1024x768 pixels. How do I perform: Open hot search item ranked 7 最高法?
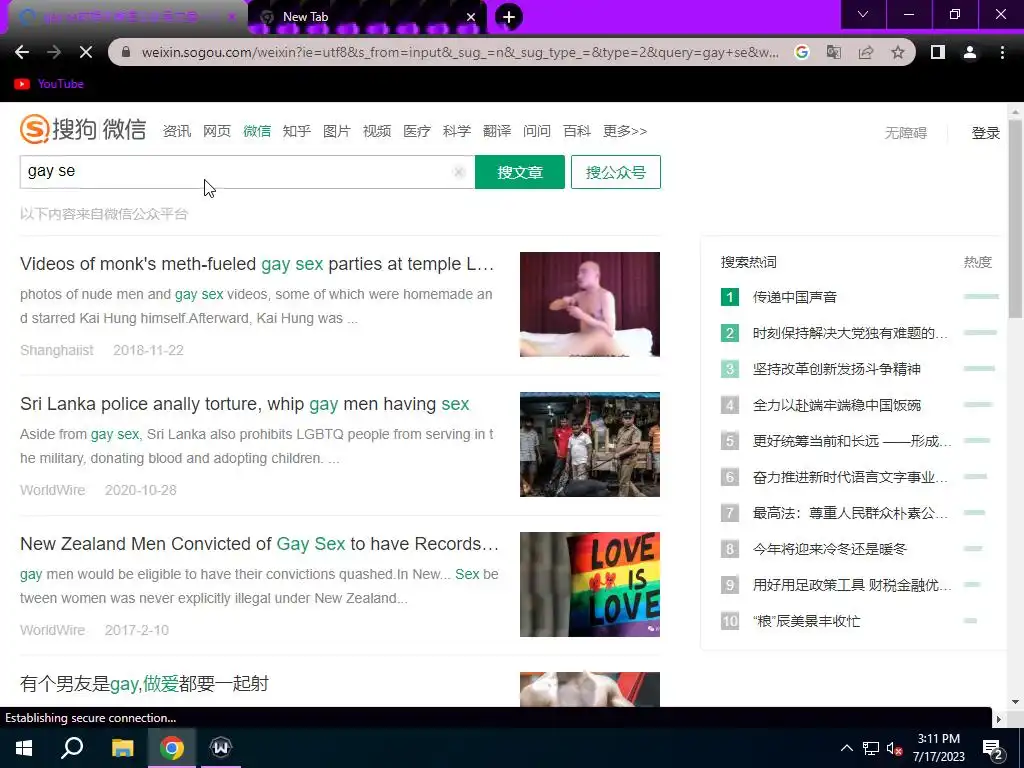pos(850,513)
